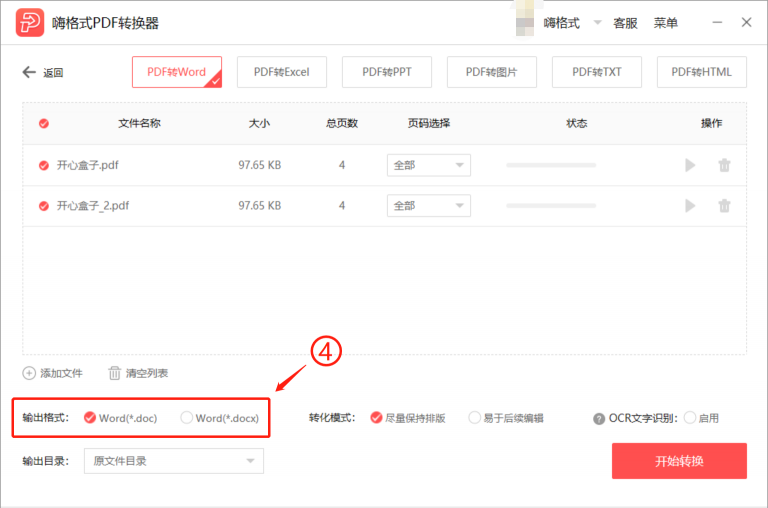Select the Word(*.docx) output format radio
Viewport: 768px width, 508px height.
pos(187,417)
